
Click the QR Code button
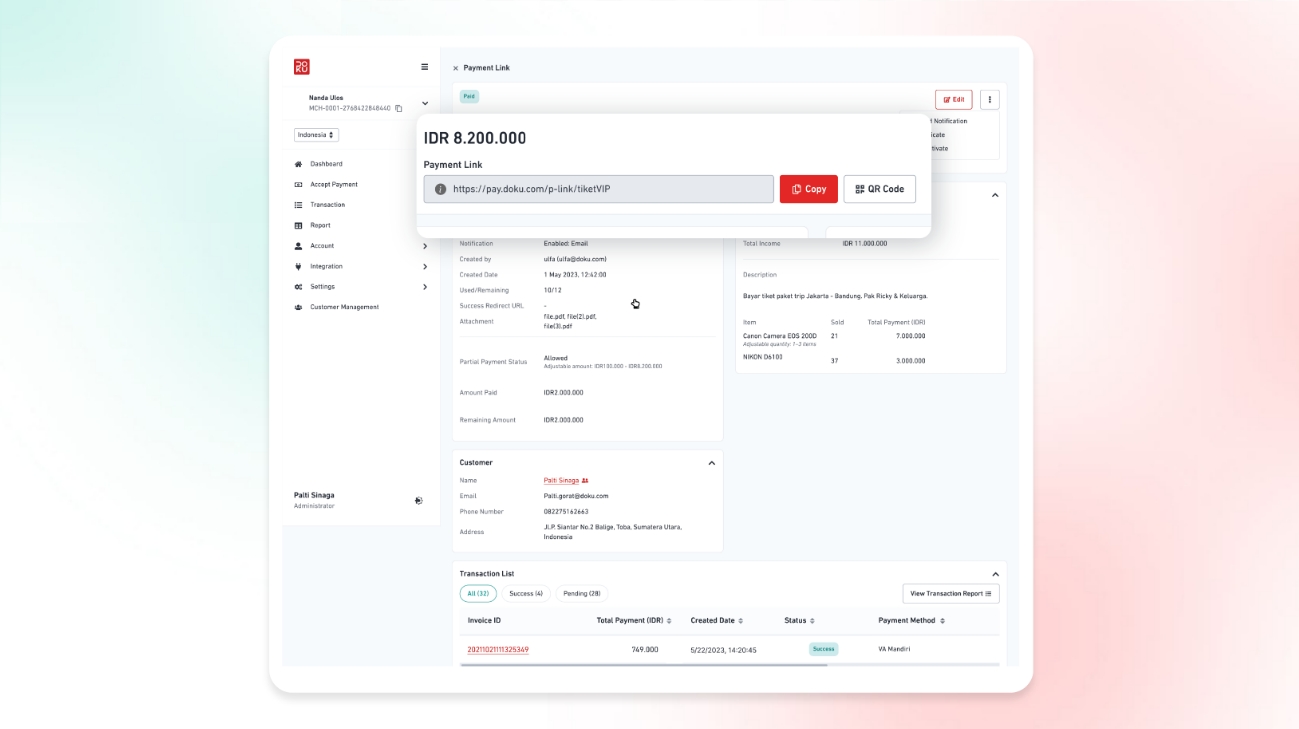pos(879,189)
